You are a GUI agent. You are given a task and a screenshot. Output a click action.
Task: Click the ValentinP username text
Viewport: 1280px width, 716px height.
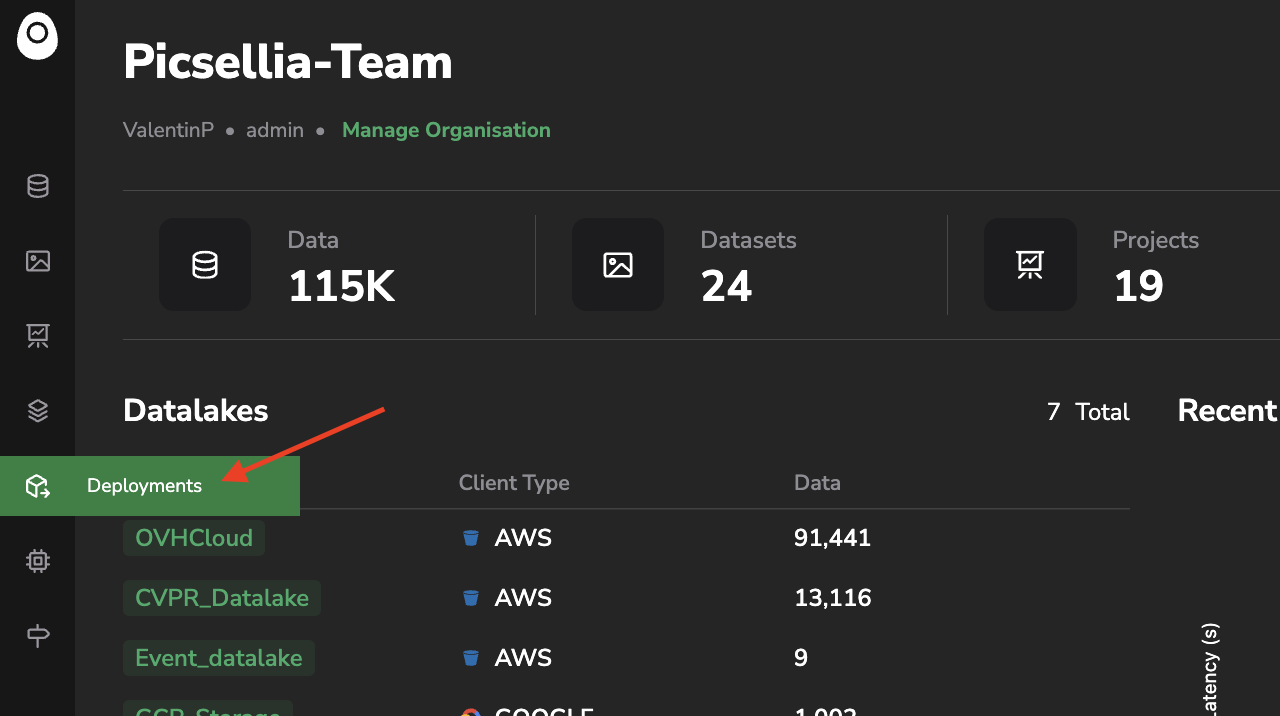point(168,130)
